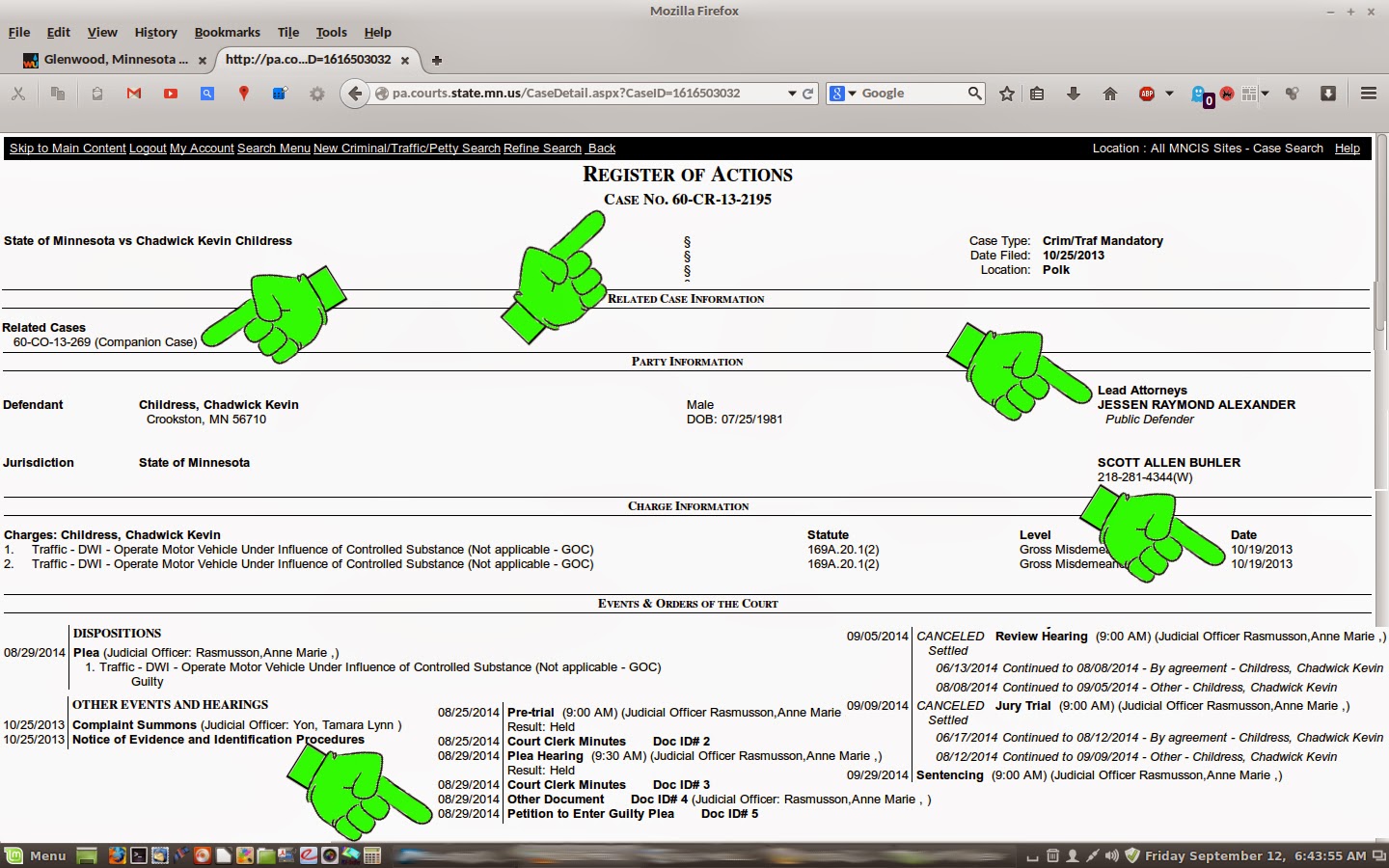
Task: Open the View menu
Action: [102, 32]
